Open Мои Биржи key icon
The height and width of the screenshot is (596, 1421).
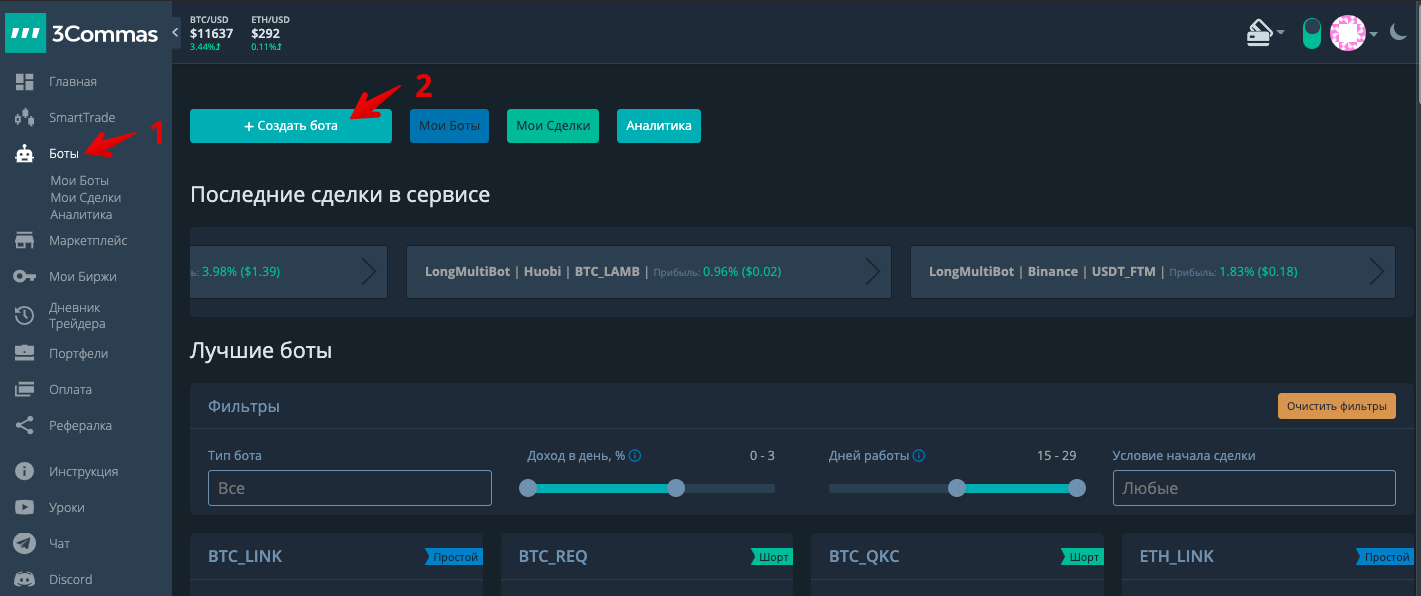(x=25, y=277)
